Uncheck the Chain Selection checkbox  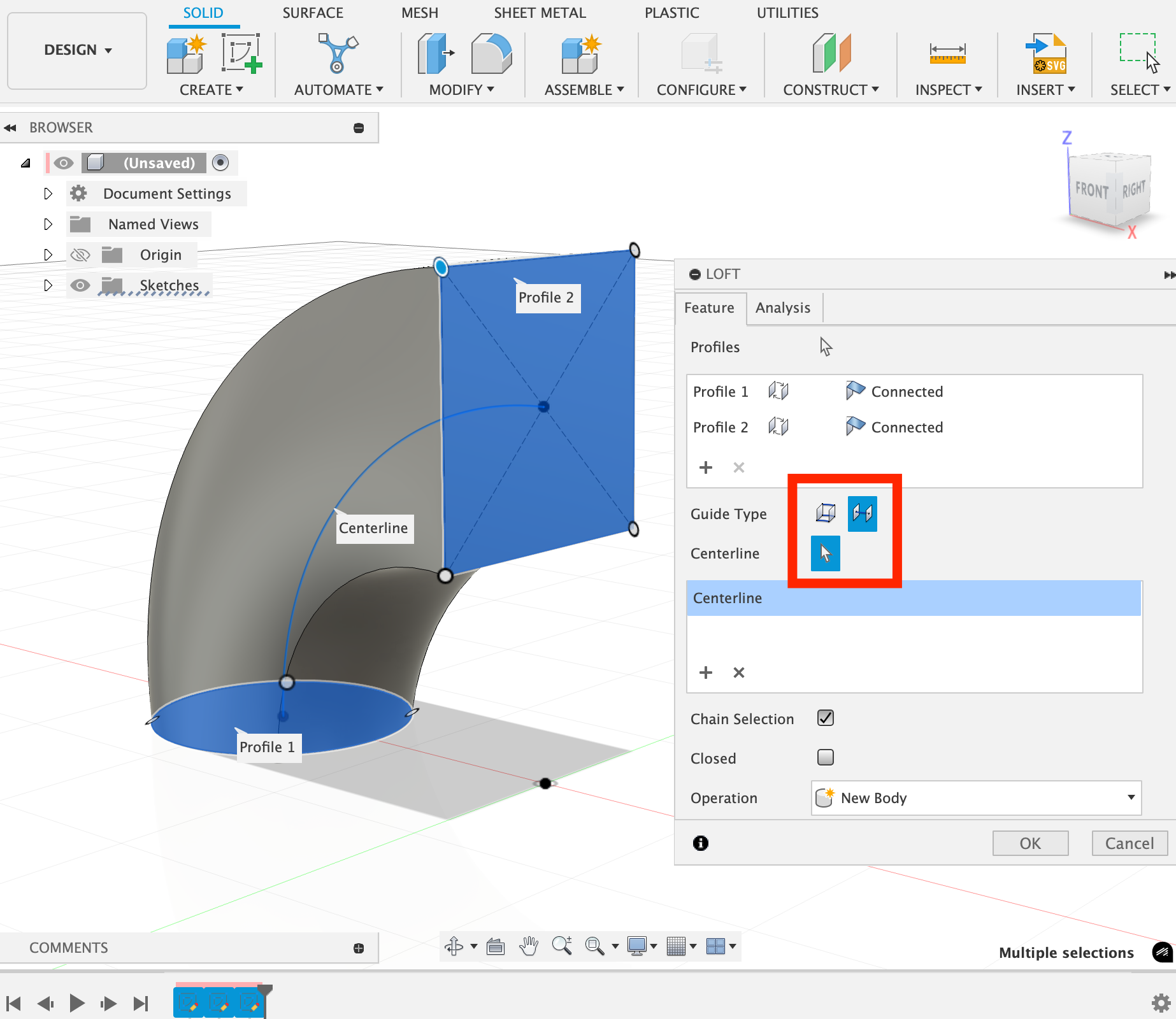tap(825, 718)
